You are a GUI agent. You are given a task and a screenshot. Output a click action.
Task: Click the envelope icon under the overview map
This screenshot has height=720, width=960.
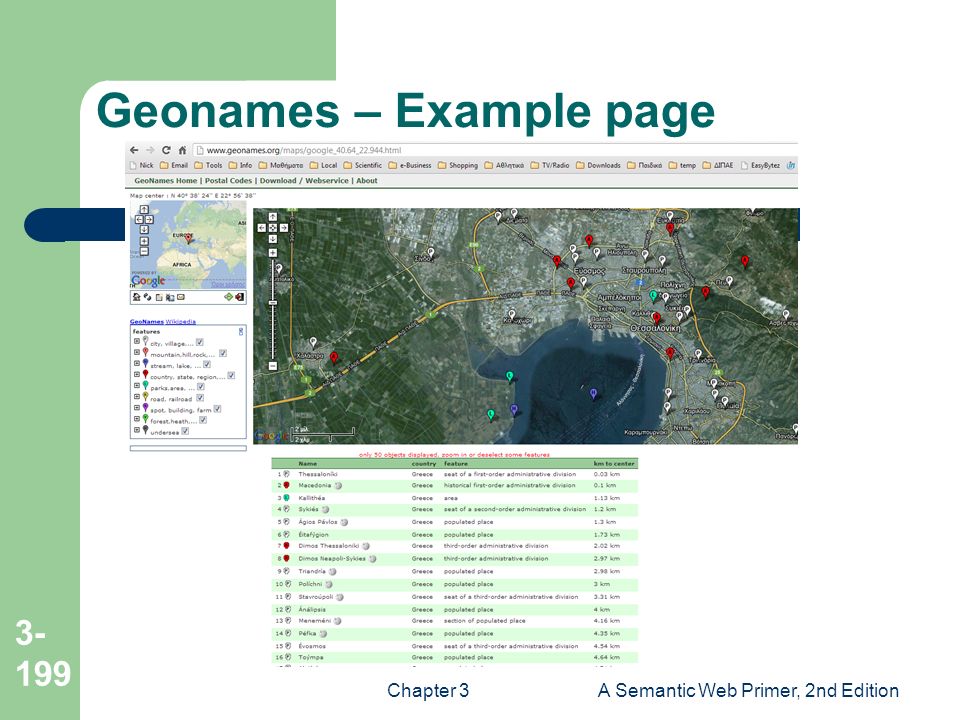tap(181, 298)
